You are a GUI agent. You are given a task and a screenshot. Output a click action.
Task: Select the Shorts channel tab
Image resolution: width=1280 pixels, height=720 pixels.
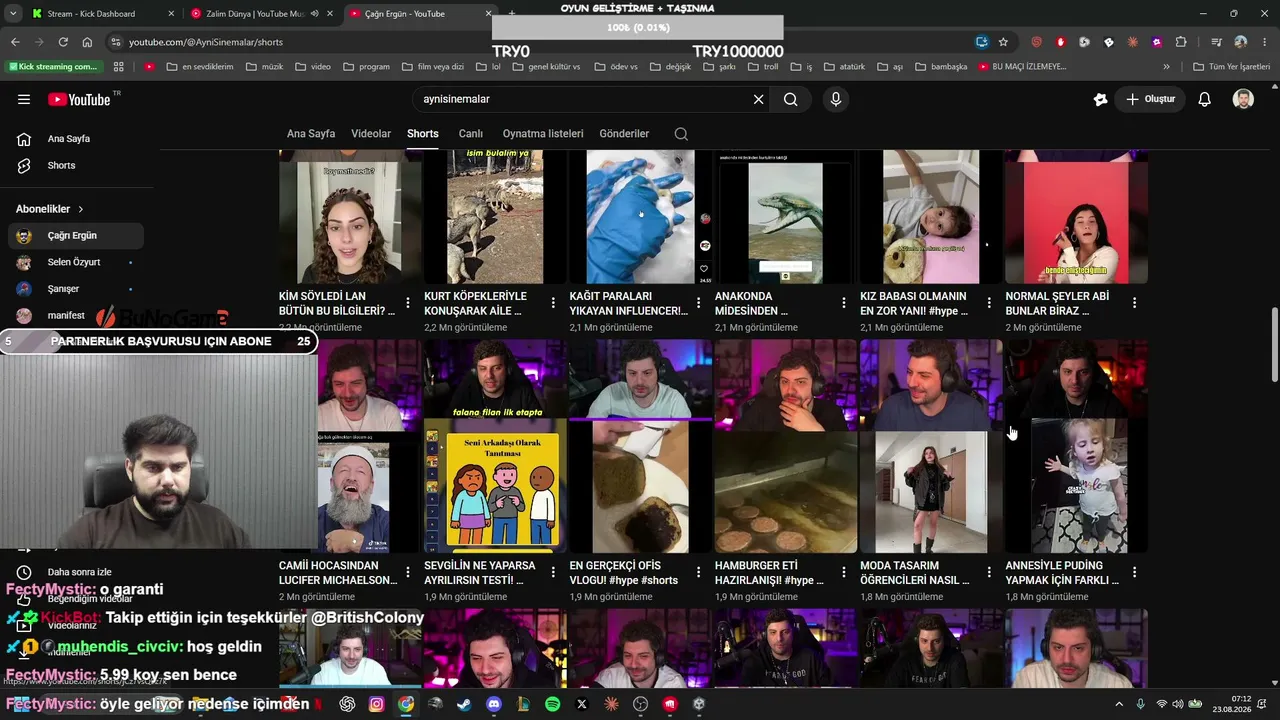423,134
